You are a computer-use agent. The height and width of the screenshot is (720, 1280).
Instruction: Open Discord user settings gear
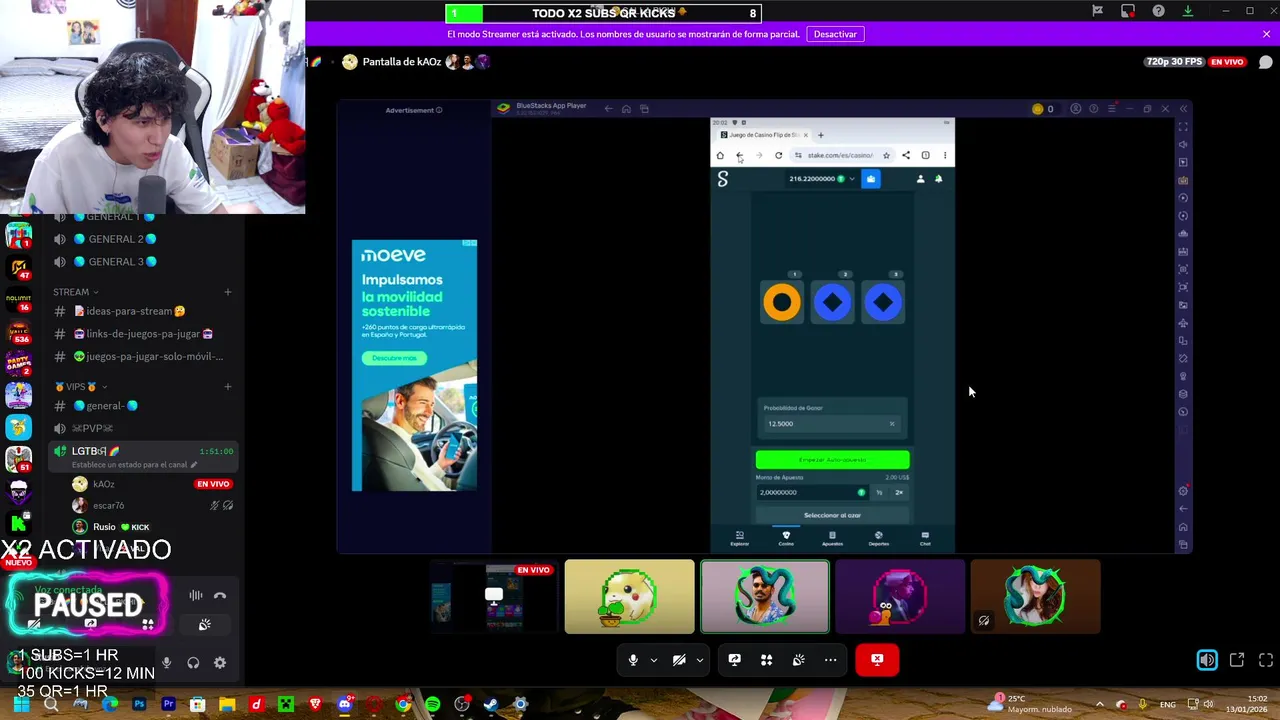coord(220,663)
